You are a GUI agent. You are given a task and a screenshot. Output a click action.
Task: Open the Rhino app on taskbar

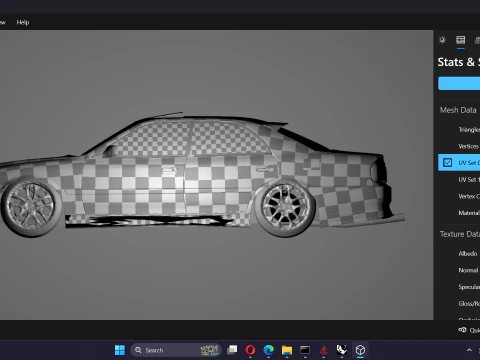[342, 350]
